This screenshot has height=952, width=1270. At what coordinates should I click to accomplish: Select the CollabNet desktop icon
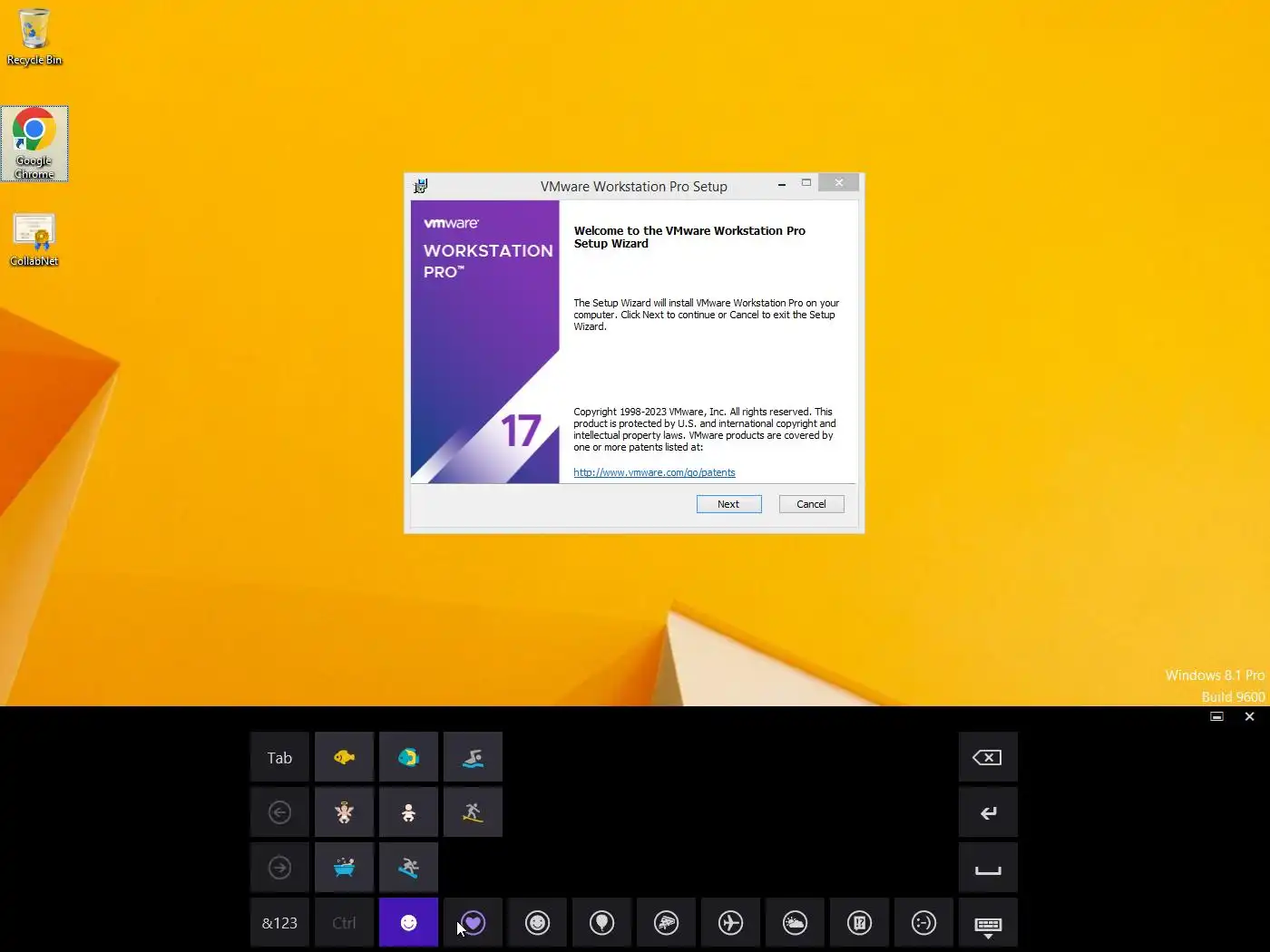(x=34, y=239)
